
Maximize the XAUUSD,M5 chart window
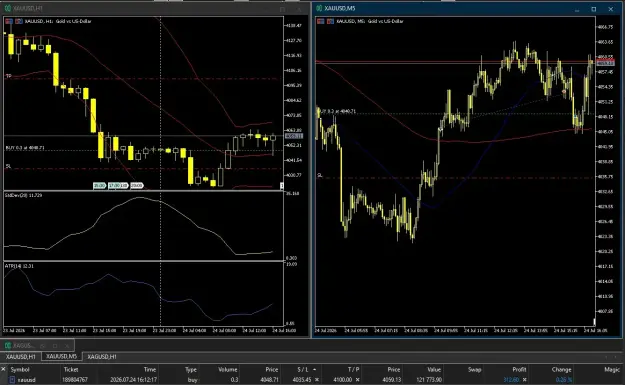point(594,9)
